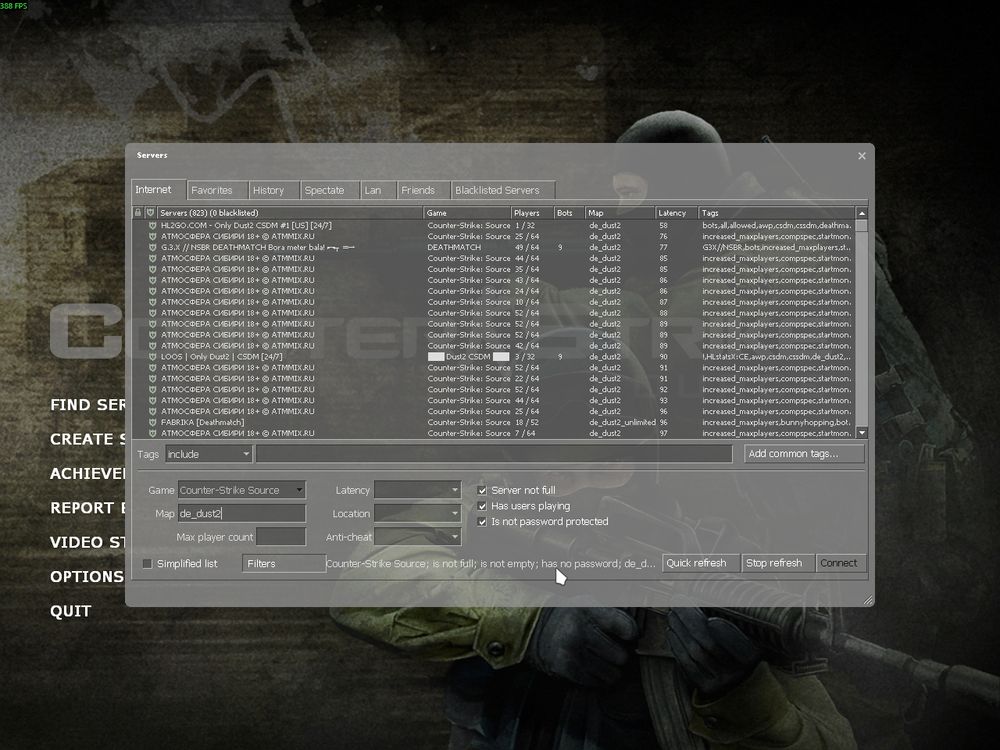Click the shield icon on the HL2GO.COM row

[152, 225]
